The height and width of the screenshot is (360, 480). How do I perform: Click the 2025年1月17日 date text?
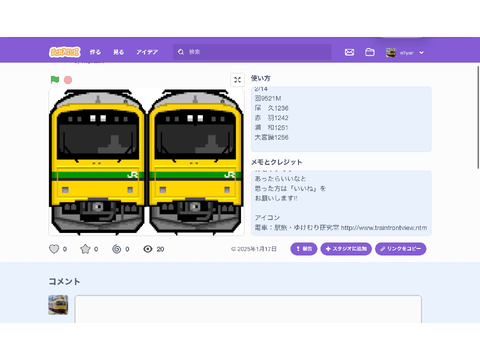coord(257,249)
